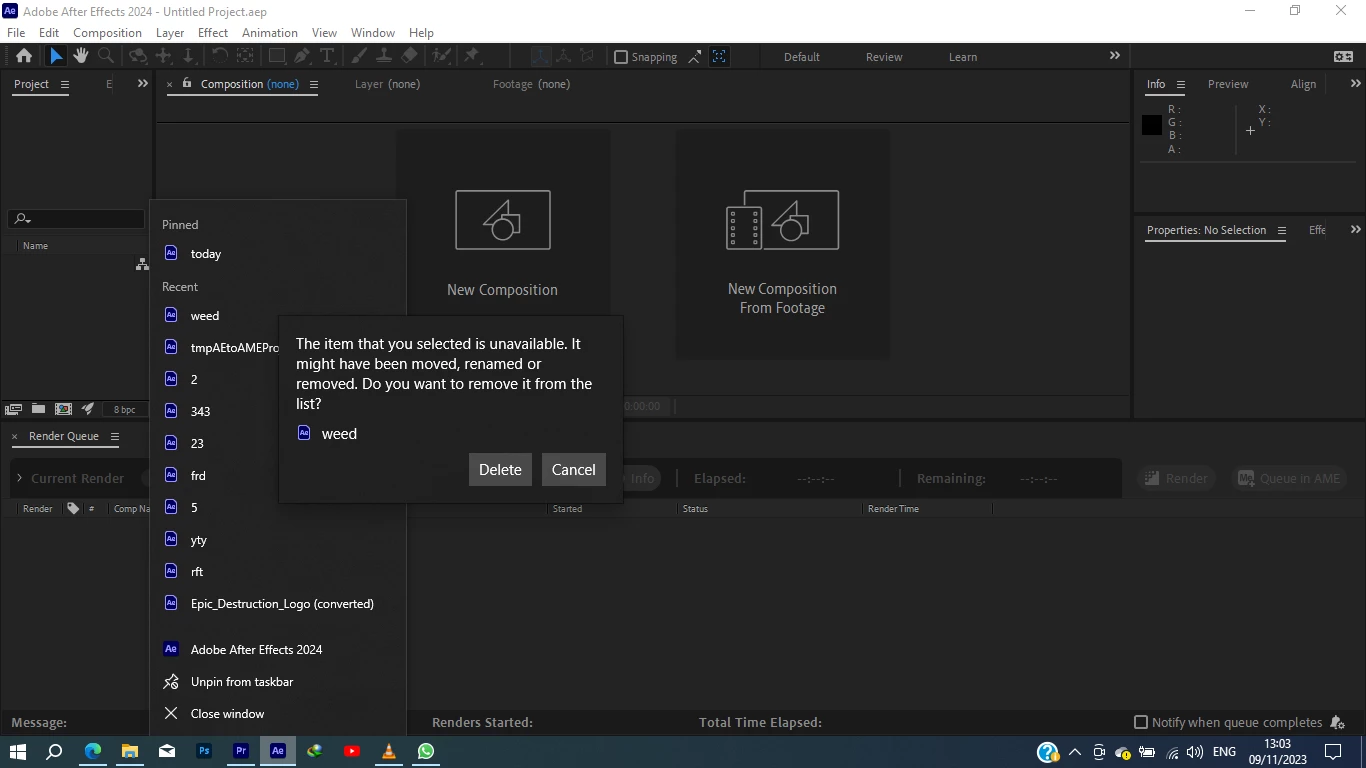The image size is (1366, 768).
Task: Click the project flowchart icon
Action: click(x=142, y=264)
